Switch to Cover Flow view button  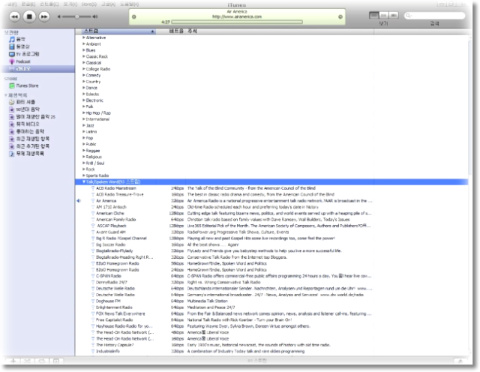[x=394, y=15]
